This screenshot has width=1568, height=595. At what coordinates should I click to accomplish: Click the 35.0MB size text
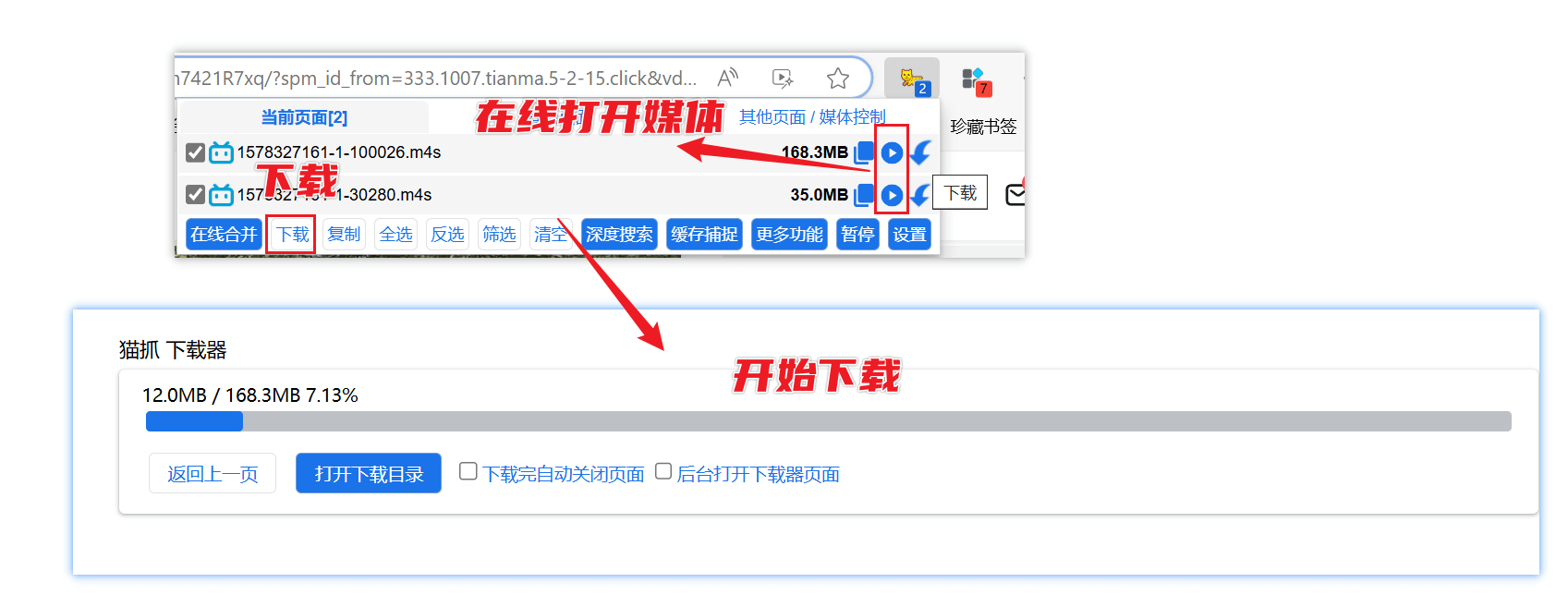pyautogui.click(x=819, y=195)
